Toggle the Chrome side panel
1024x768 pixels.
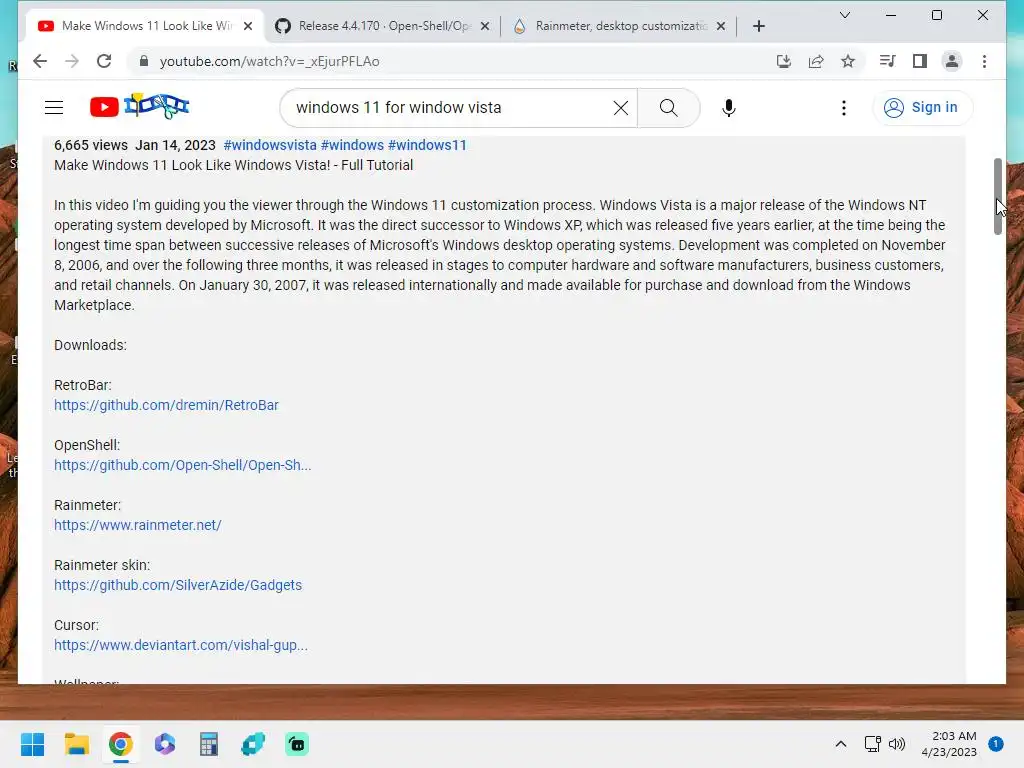point(920,61)
